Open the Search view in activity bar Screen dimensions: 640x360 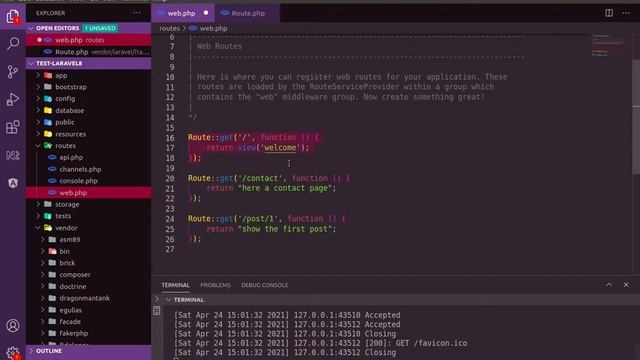13,43
